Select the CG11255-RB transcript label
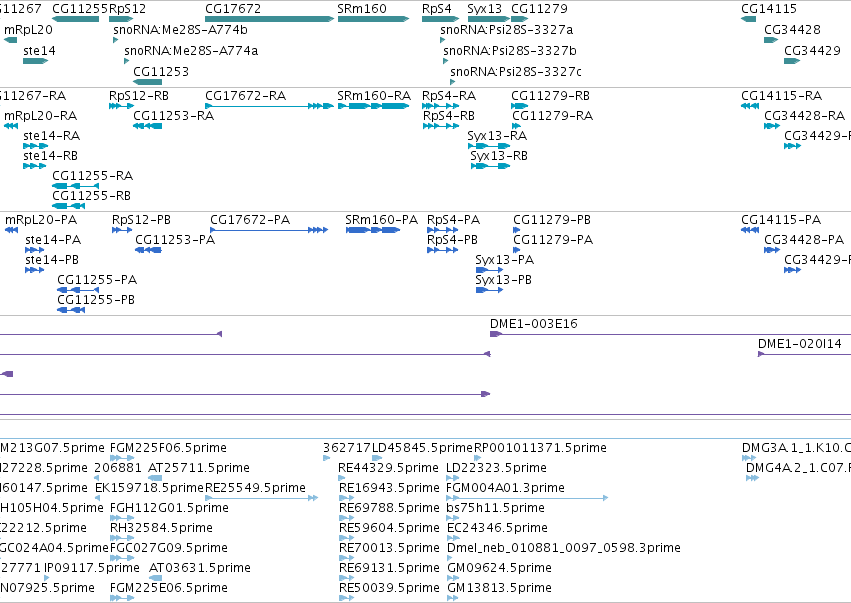The height and width of the screenshot is (603, 851). pos(92,195)
